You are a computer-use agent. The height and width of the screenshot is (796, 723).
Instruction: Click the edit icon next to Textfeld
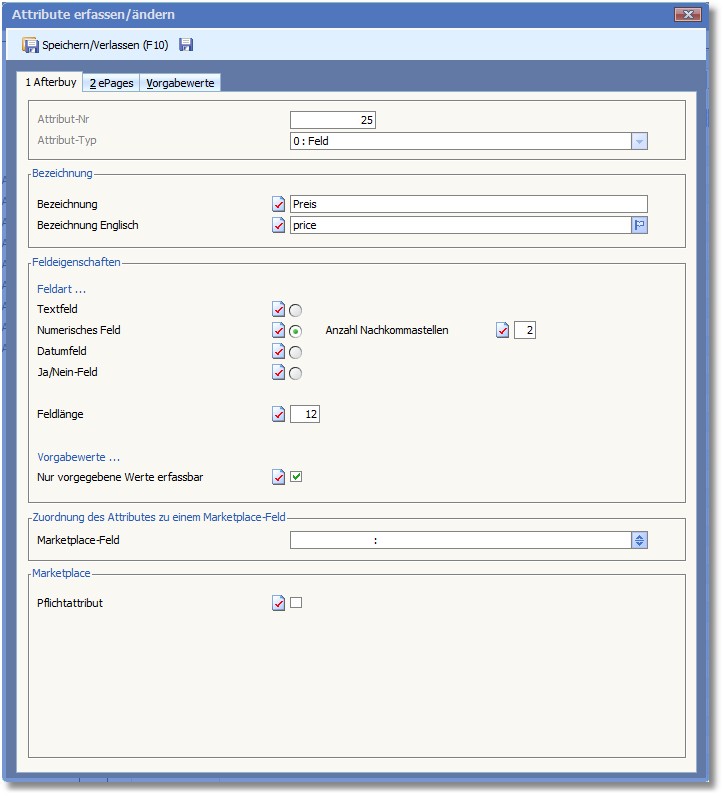[279, 309]
